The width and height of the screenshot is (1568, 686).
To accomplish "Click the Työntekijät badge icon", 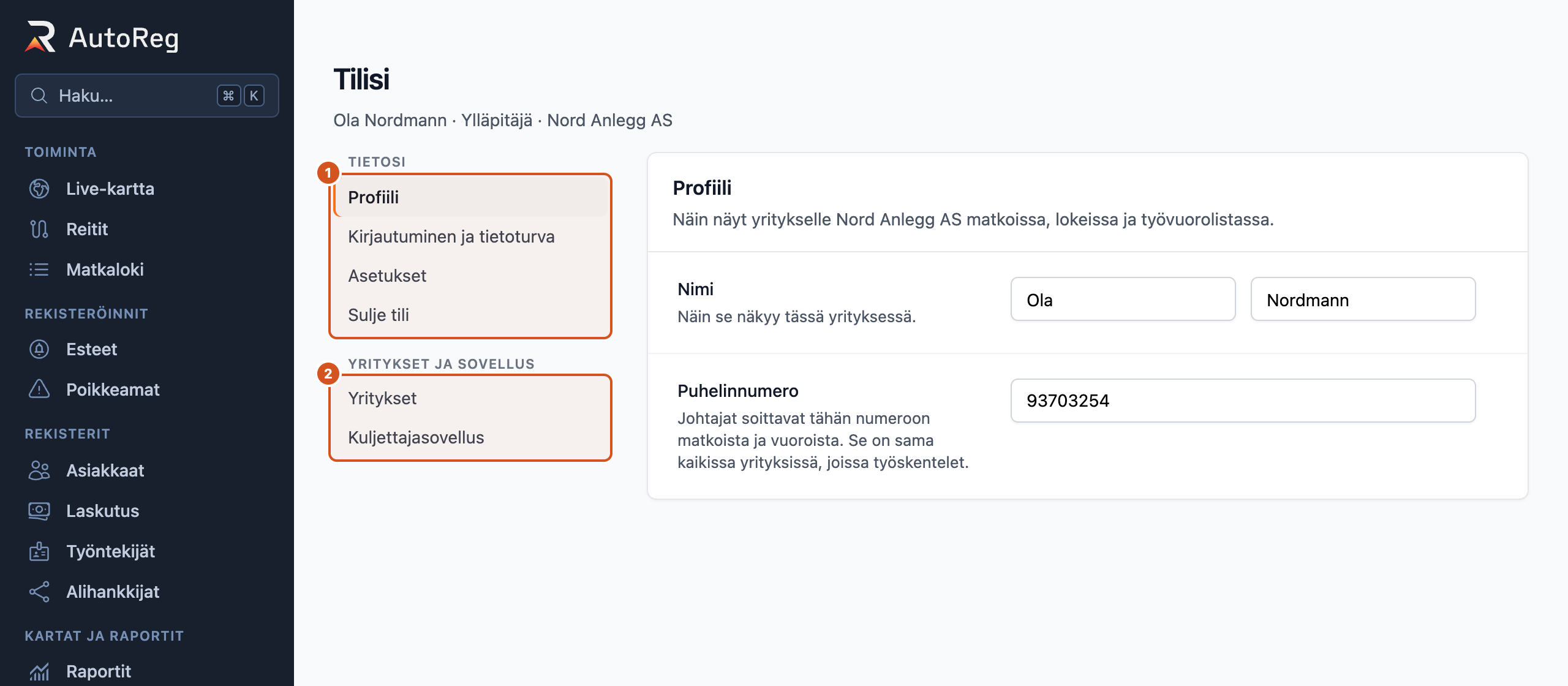I will [x=39, y=551].
